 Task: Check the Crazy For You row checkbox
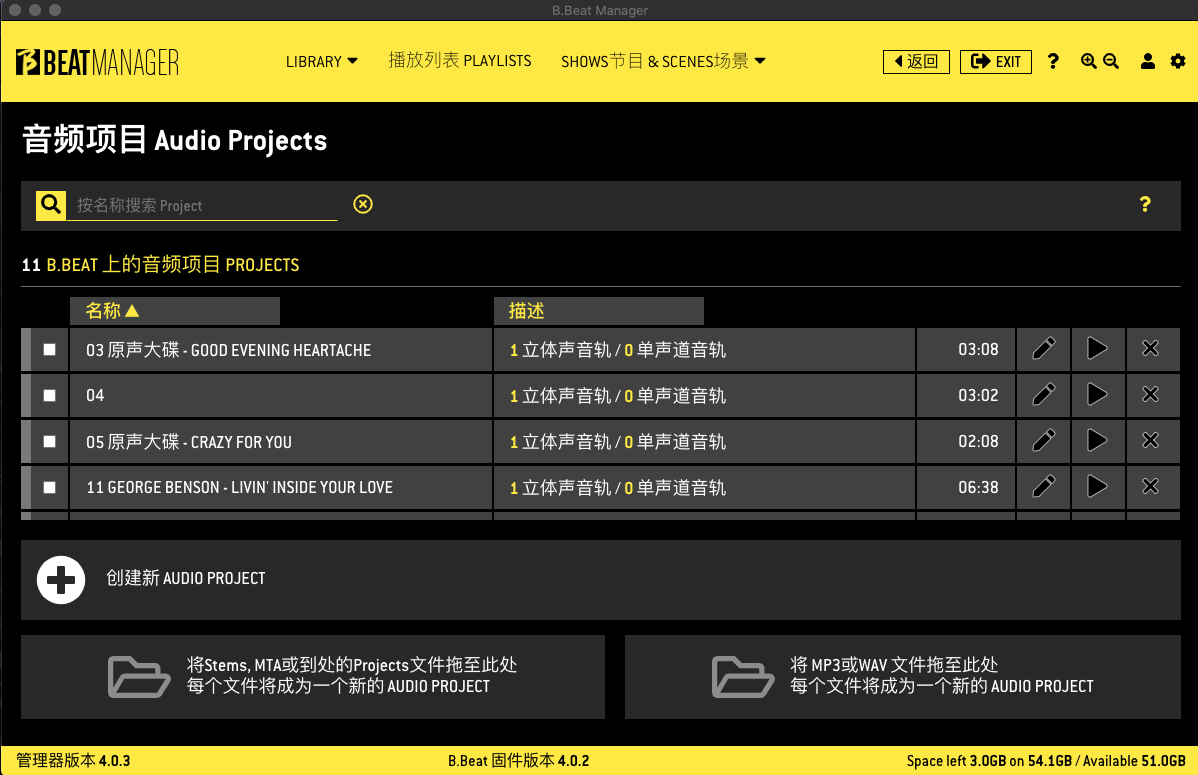tap(50, 441)
